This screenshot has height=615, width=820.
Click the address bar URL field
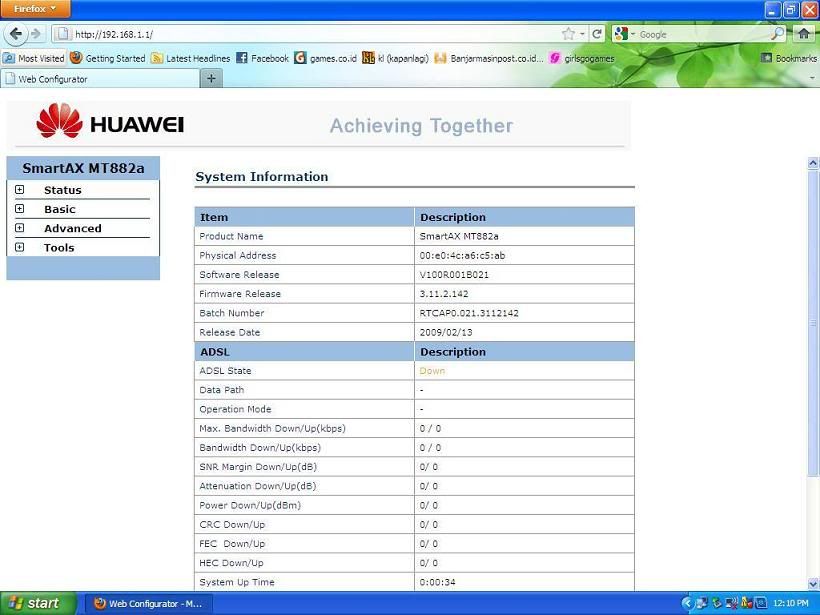[x=314, y=34]
